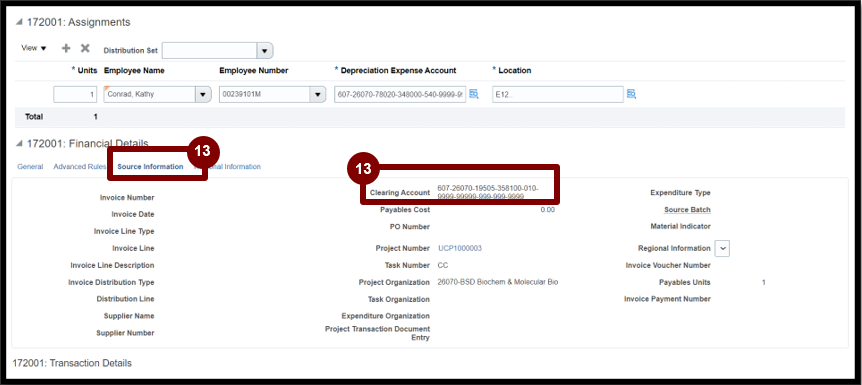The height and width of the screenshot is (385, 862).
Task: Open the View menu dropdown
Action: click(34, 48)
